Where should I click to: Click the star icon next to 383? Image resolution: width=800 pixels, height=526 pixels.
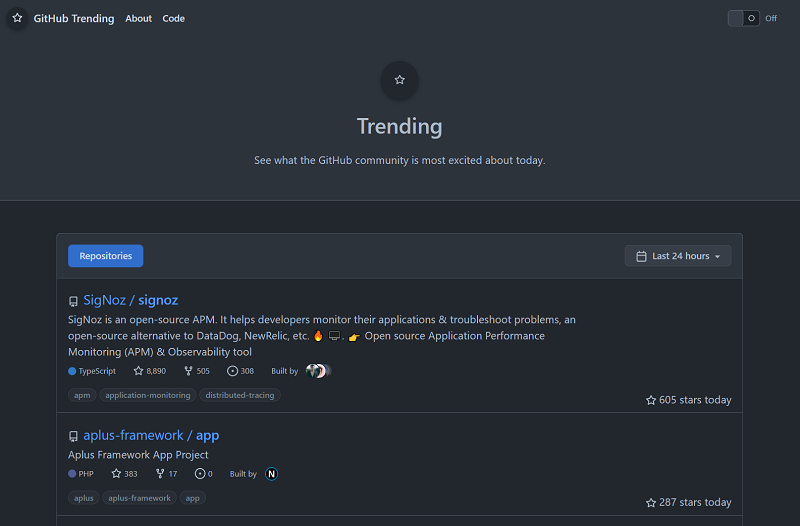point(116,473)
